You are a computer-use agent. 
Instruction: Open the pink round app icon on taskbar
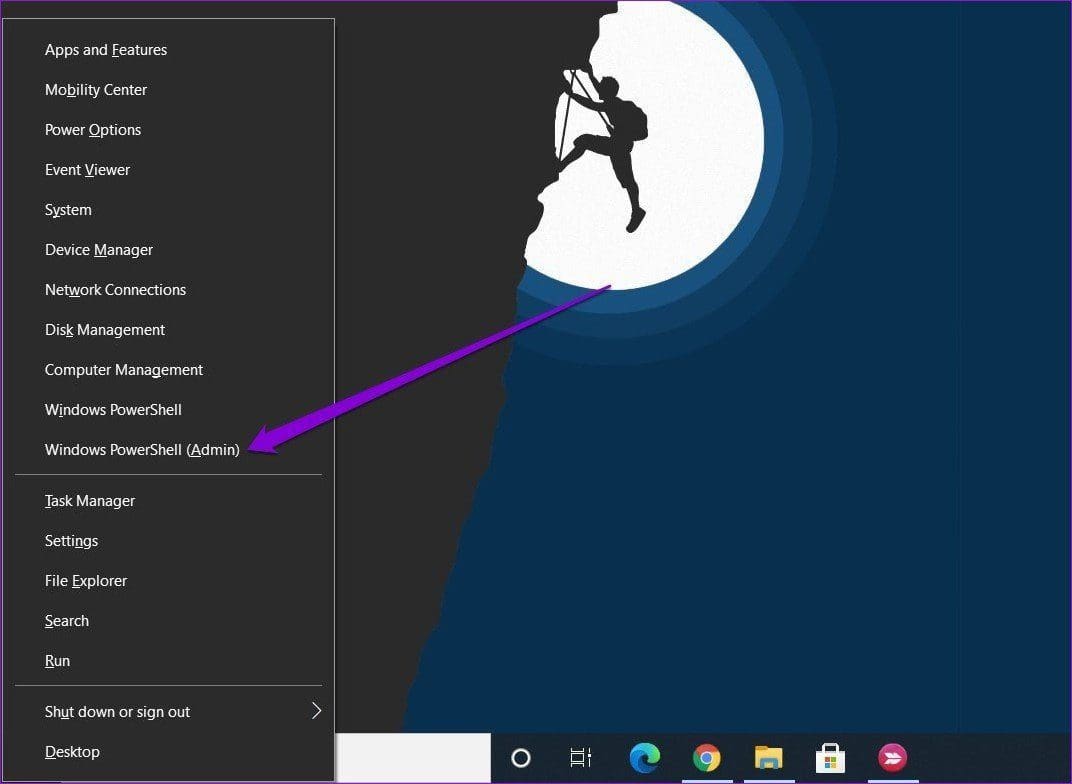click(892, 757)
